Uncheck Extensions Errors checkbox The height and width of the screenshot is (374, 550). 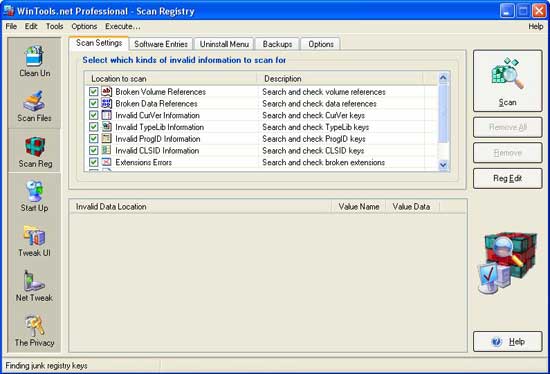click(x=93, y=162)
